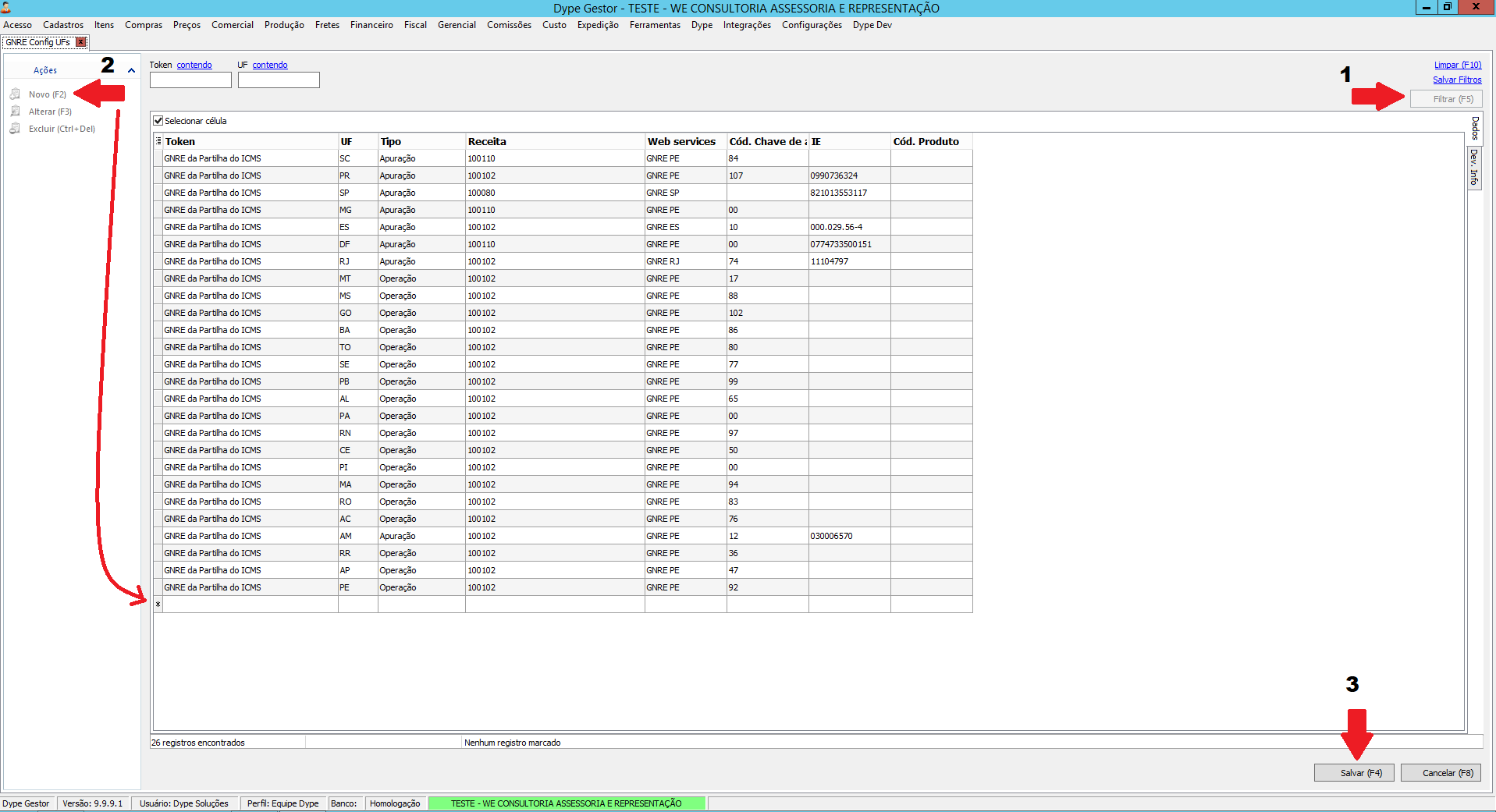Sort by the Web services column header
This screenshot has height=812, width=1496.
pyautogui.click(x=686, y=141)
